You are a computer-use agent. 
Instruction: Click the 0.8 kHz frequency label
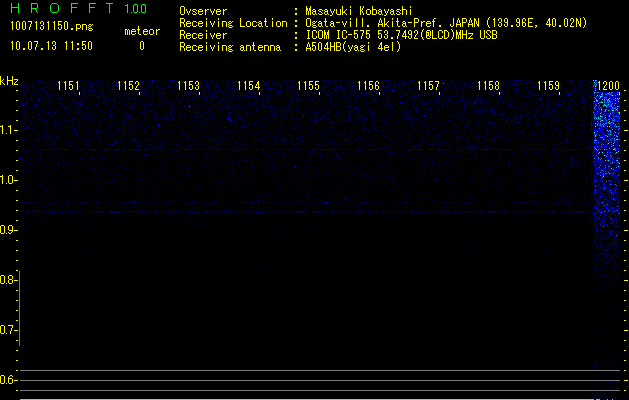(x=8, y=280)
